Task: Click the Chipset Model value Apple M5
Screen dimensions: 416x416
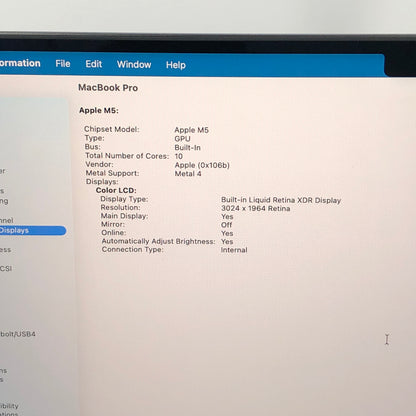Action: point(191,130)
